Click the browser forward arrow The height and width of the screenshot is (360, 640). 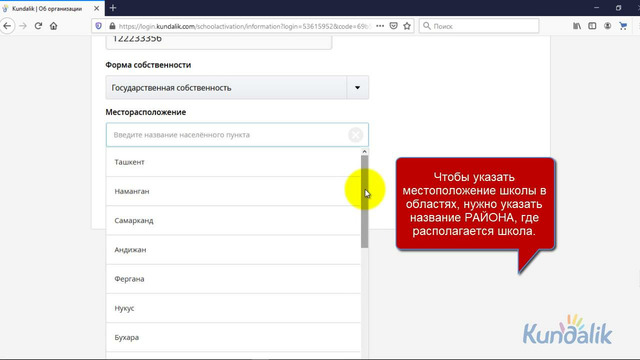coord(23,26)
